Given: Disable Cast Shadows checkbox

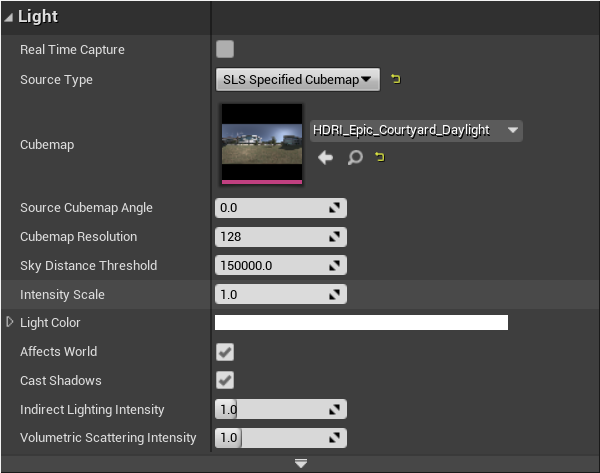Looking at the screenshot, I should [225, 381].
